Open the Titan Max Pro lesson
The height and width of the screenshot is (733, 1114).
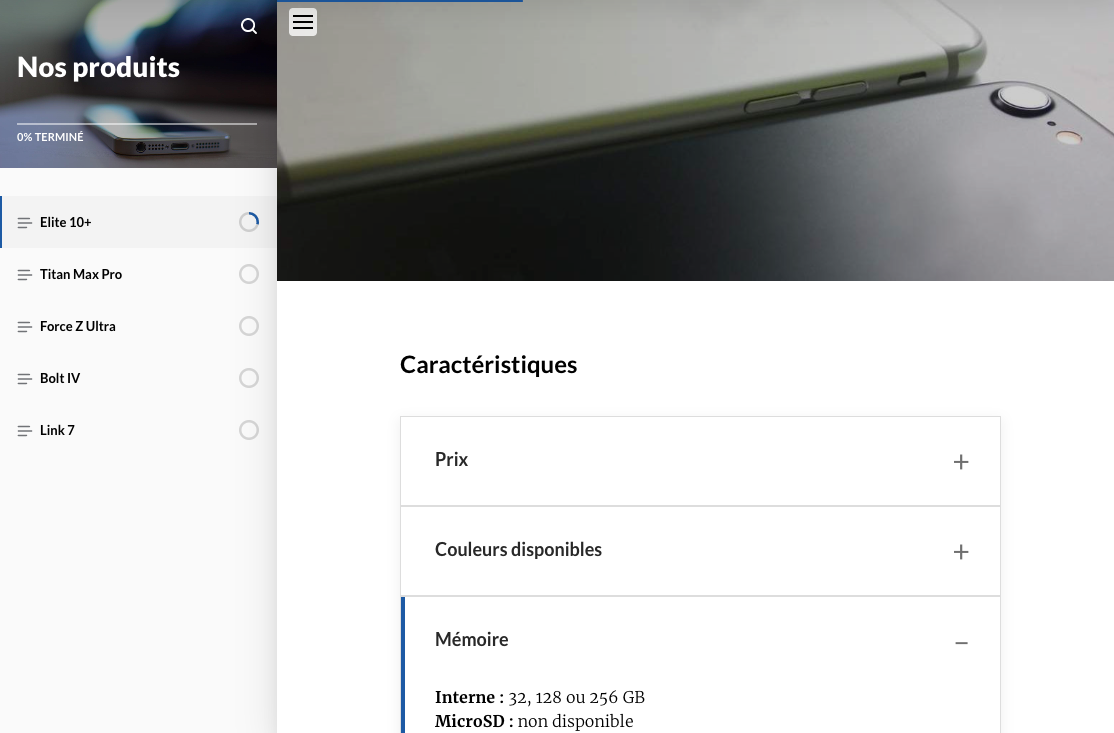[x=81, y=274]
